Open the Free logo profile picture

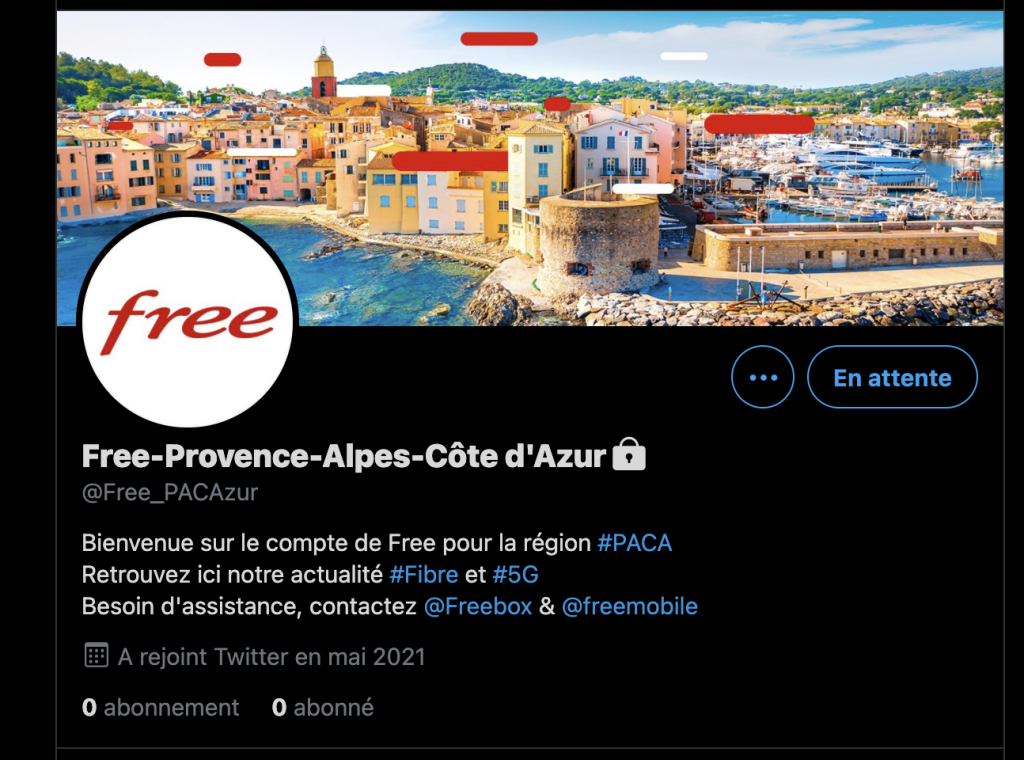188,321
